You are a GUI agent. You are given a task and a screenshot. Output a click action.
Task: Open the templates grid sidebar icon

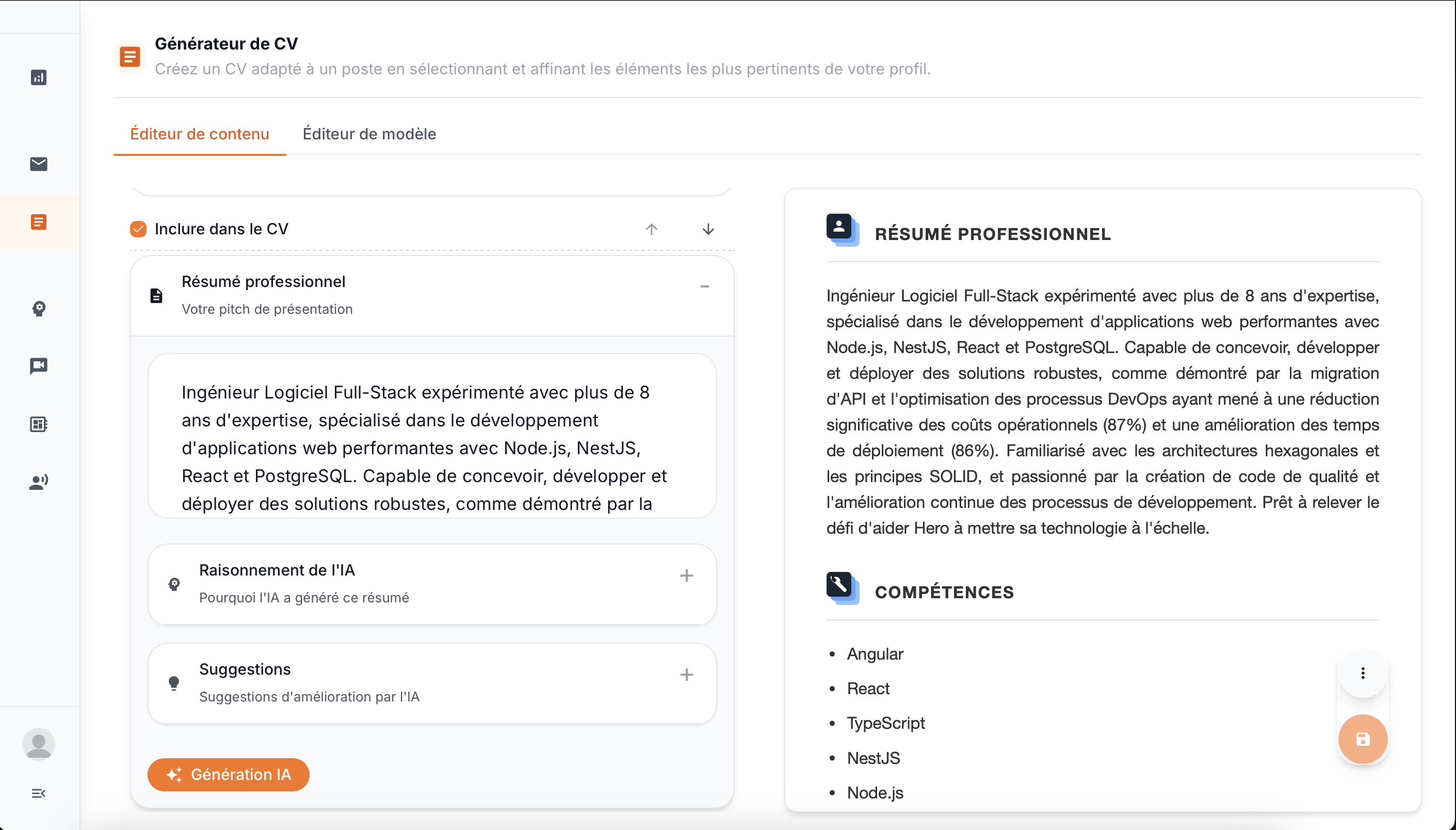(x=39, y=424)
